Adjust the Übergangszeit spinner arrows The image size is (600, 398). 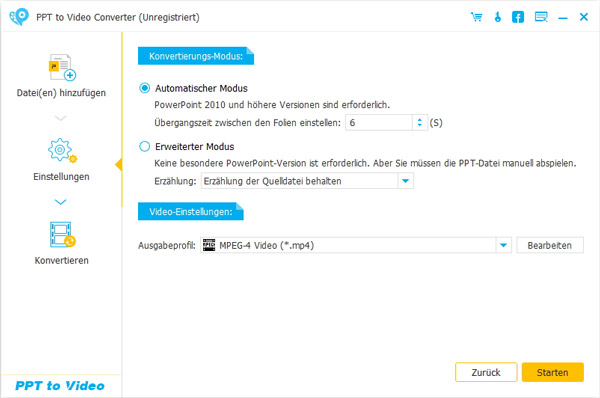[x=420, y=123]
